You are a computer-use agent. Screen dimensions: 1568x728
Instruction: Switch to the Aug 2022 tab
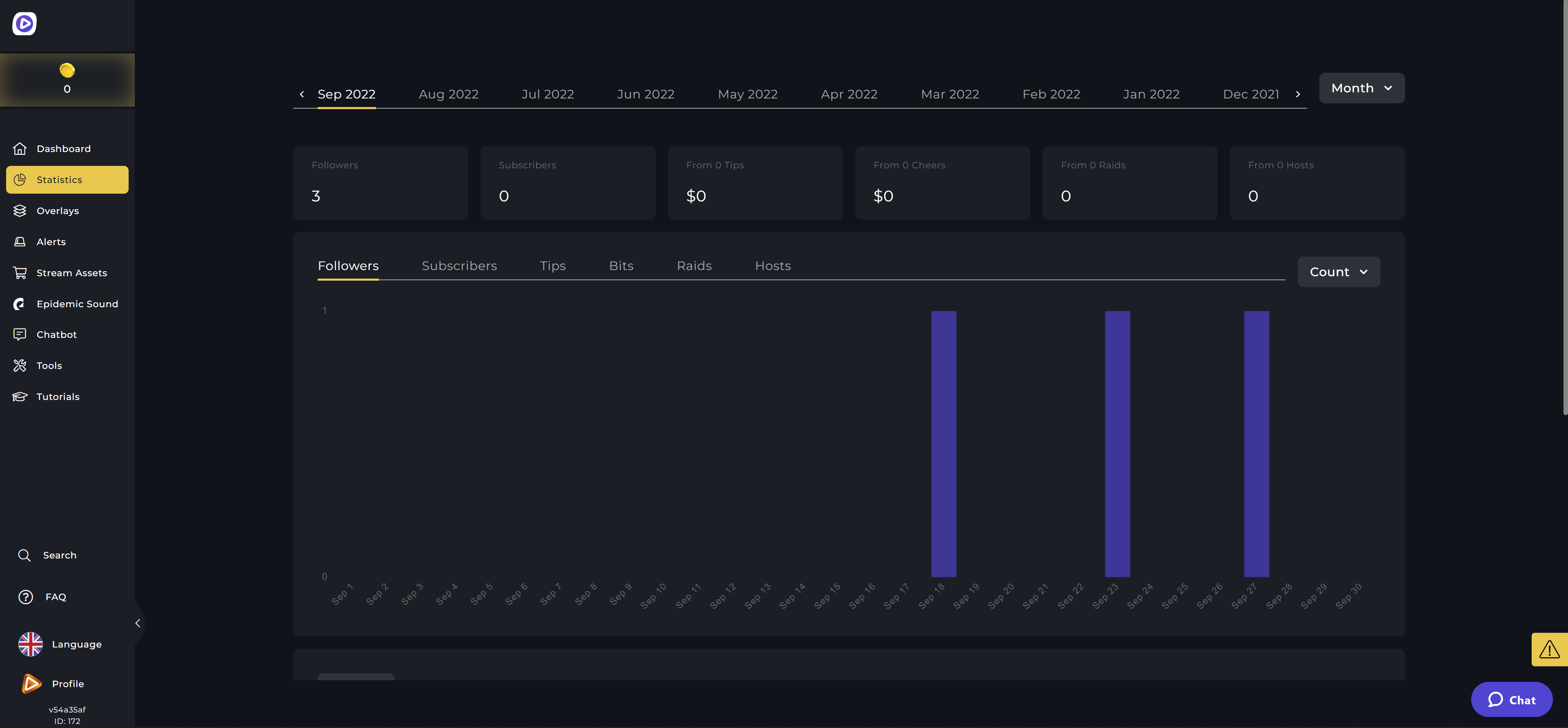448,94
